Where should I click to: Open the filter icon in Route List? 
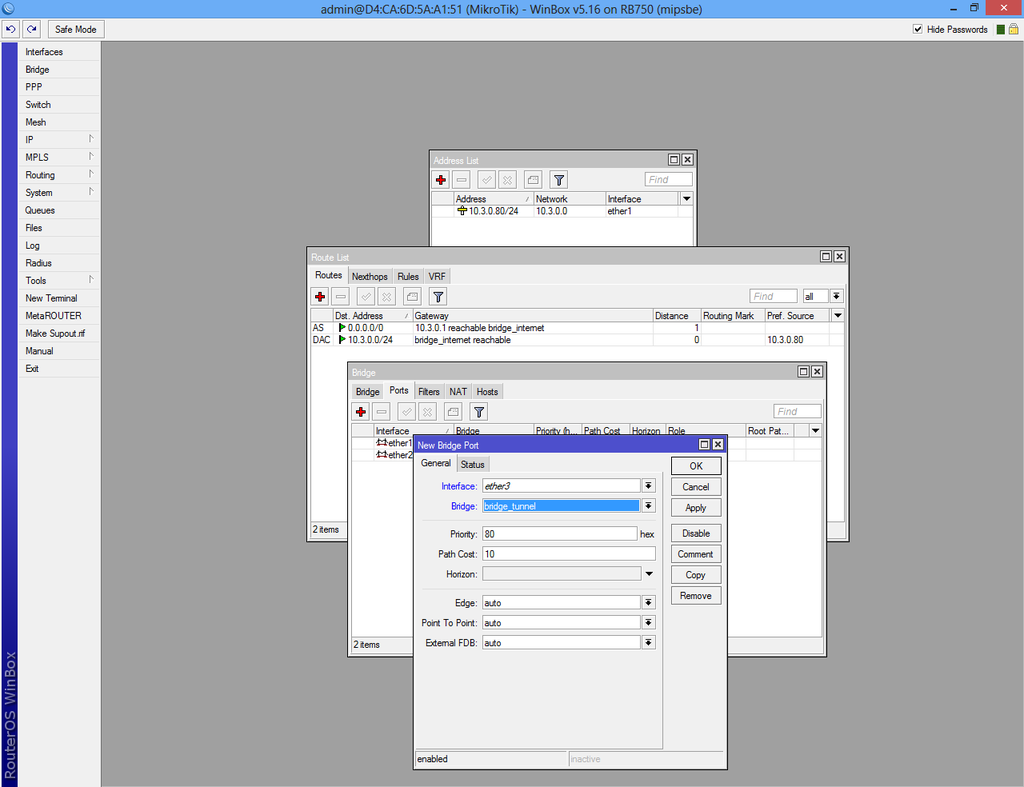click(438, 297)
